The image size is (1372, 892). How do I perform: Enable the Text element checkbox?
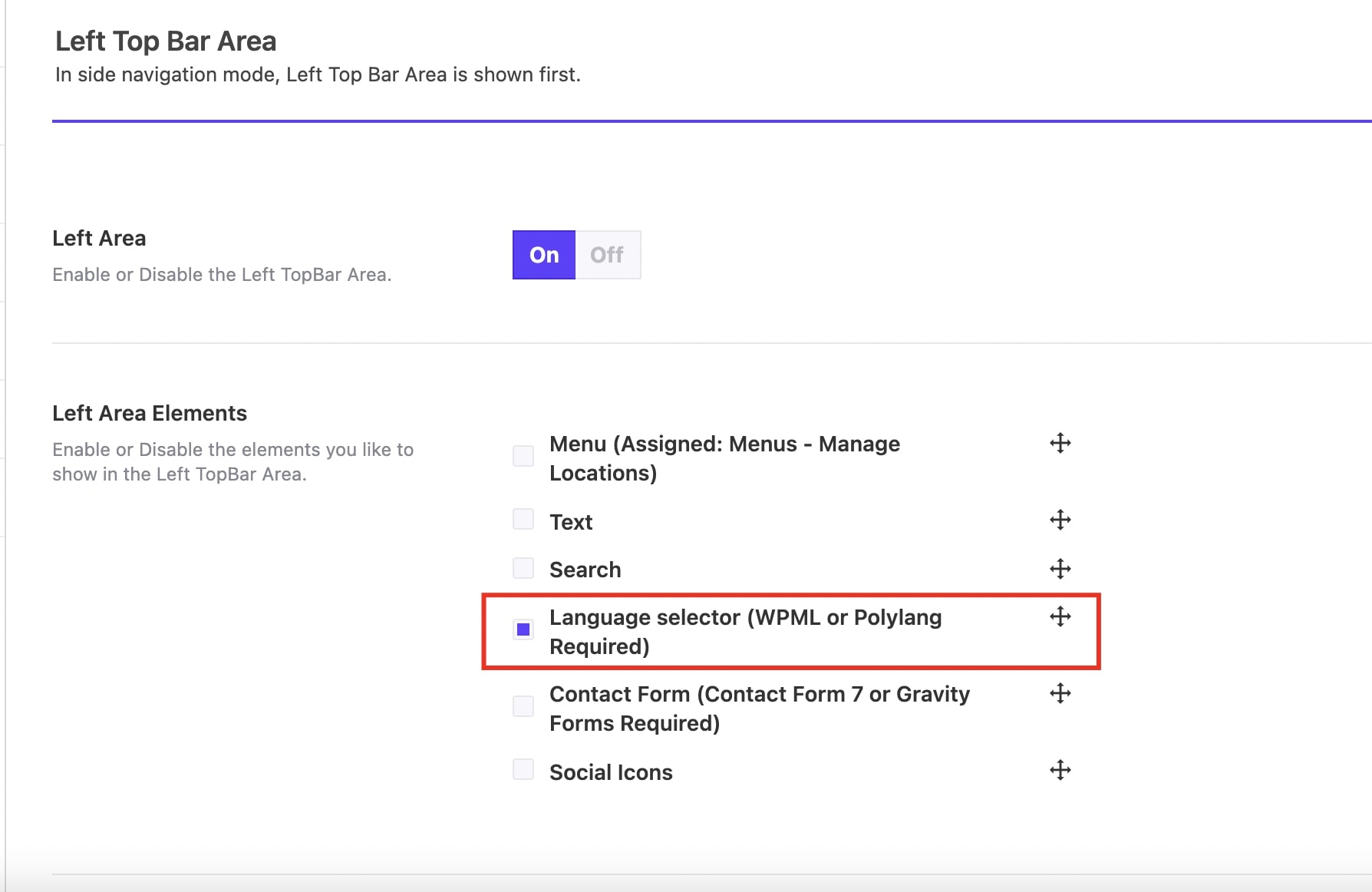click(523, 519)
